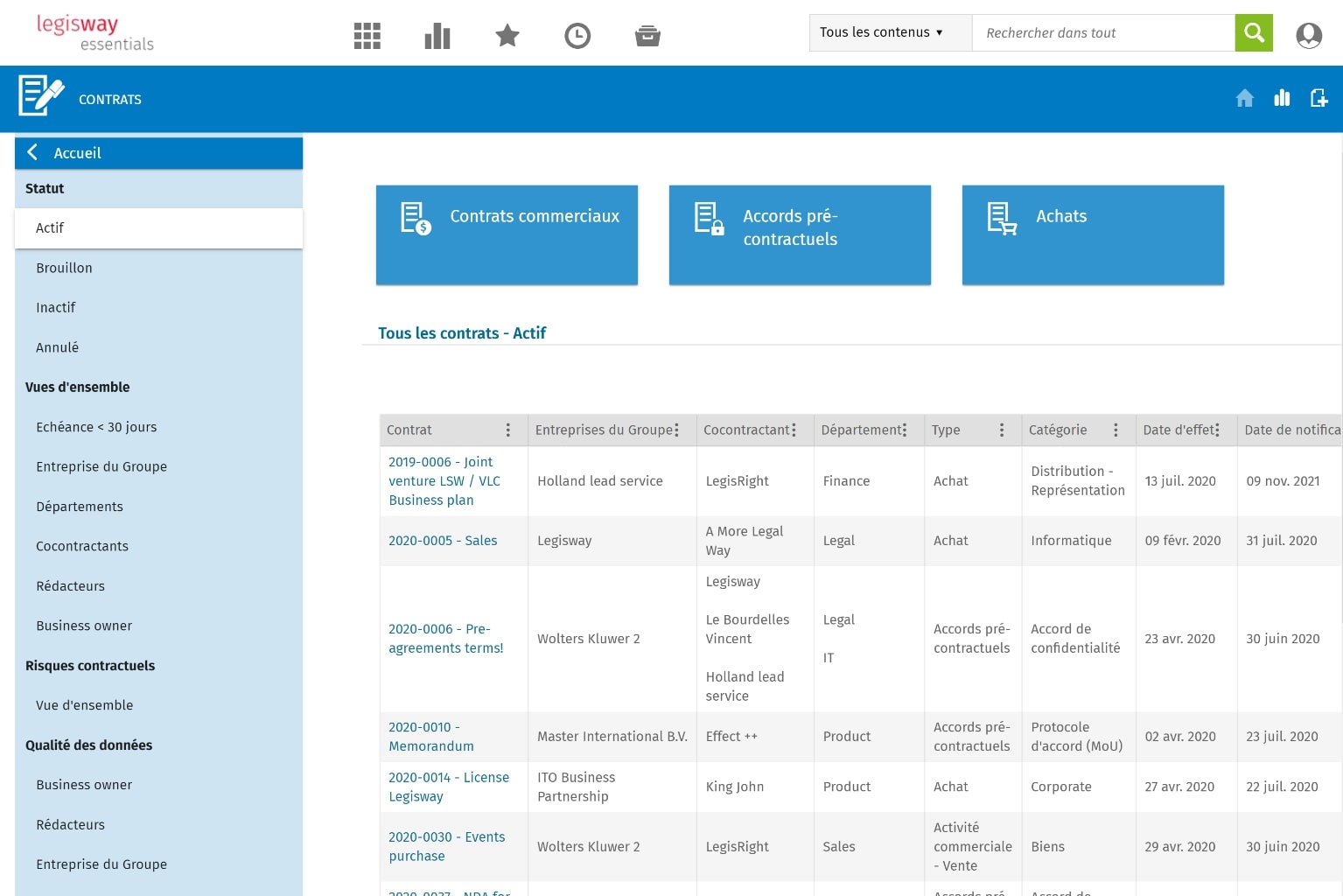
Task: Open the apps grid icon
Action: pyautogui.click(x=367, y=36)
